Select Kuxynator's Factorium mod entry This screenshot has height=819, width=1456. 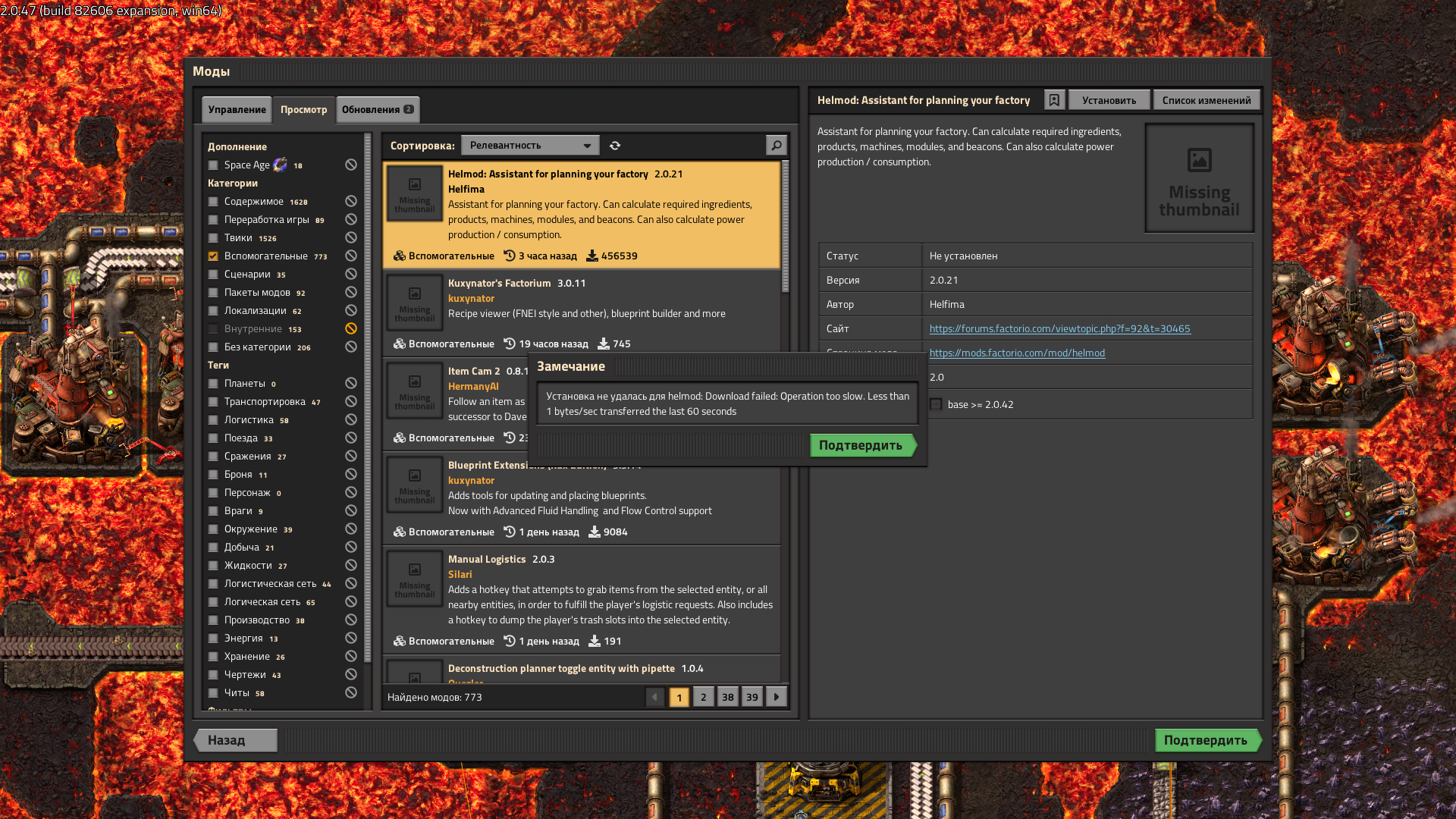582,313
